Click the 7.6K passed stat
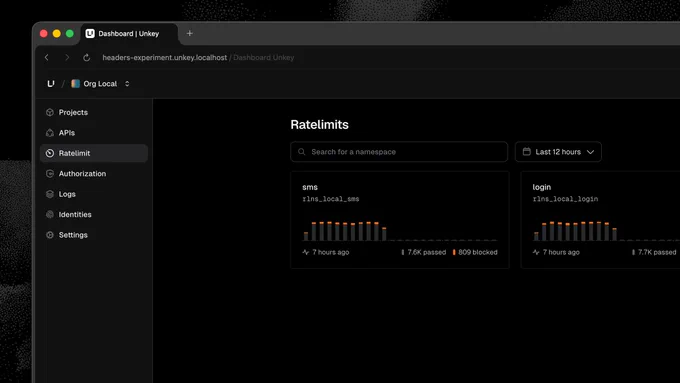680x383 pixels. click(x=423, y=252)
